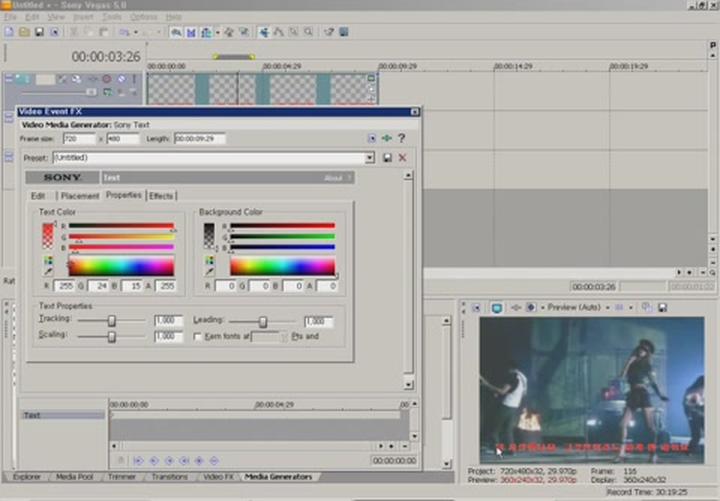Screen dimensions: 720x501
Task: Open the Insert menu
Action: tap(83, 17)
